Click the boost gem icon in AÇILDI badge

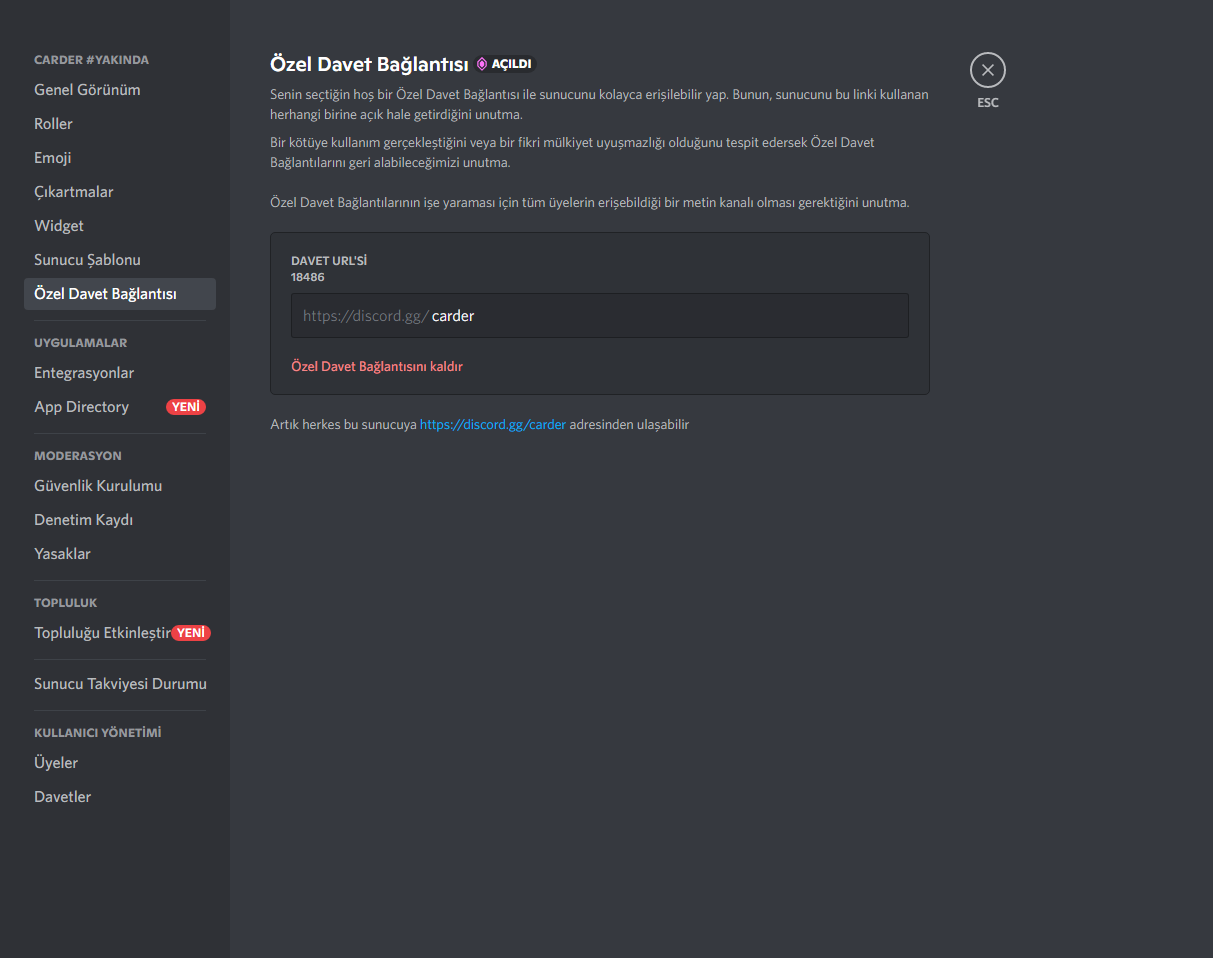(x=482, y=64)
